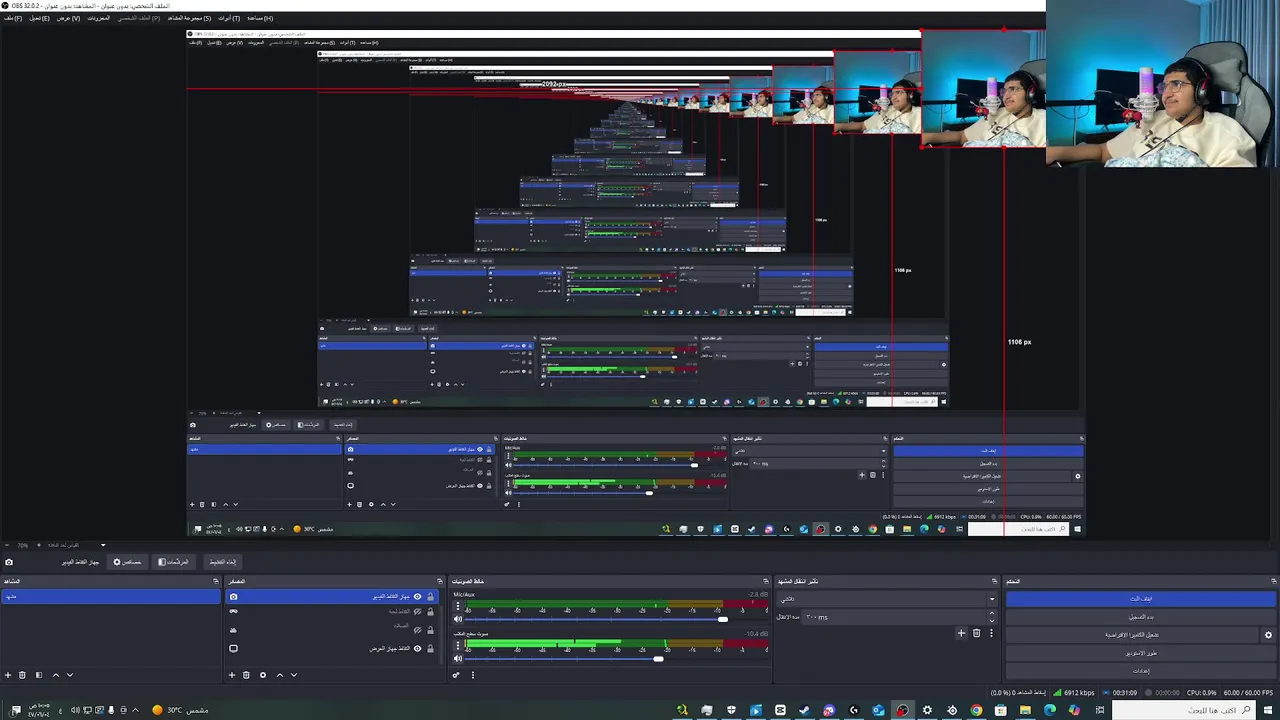Click the Start Recording button
Image resolution: width=1280 pixels, height=720 pixels.
pyautogui.click(x=1141, y=617)
